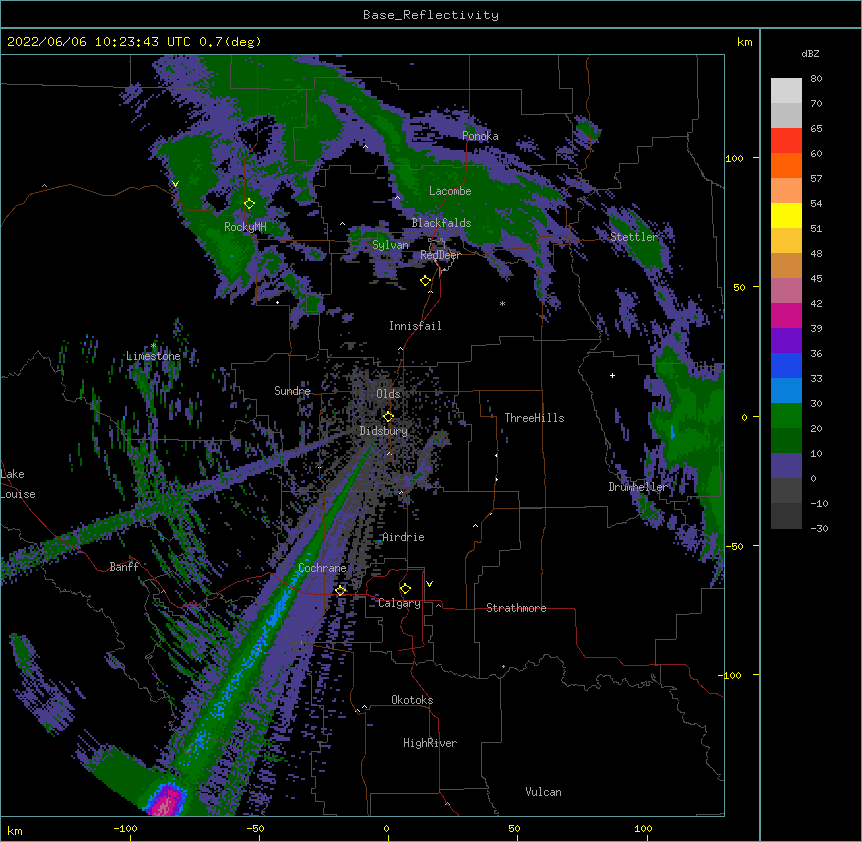Click the ThreeHills town label
862x842 pixels.
tap(534, 418)
